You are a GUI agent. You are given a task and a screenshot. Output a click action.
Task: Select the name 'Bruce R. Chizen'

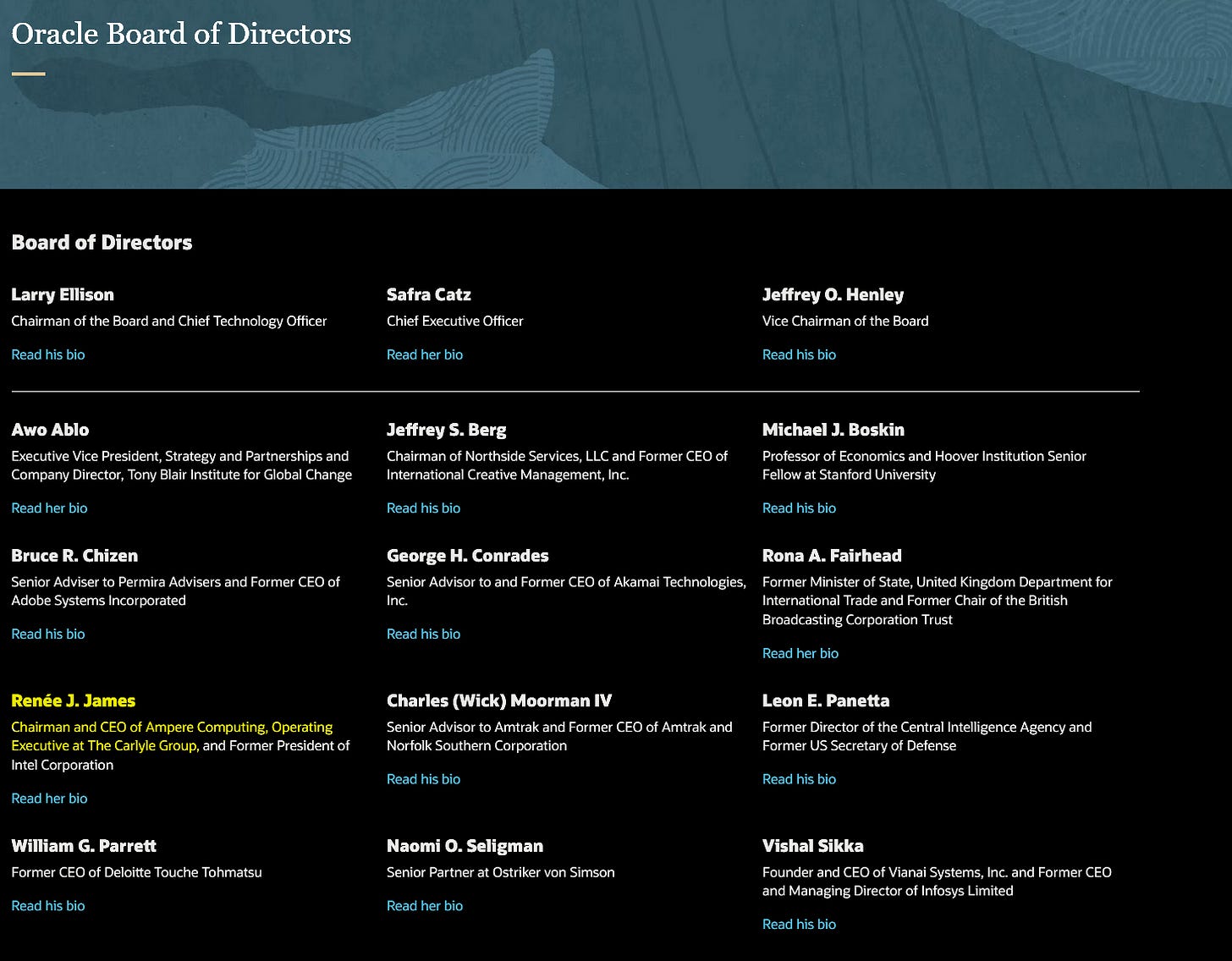click(74, 556)
